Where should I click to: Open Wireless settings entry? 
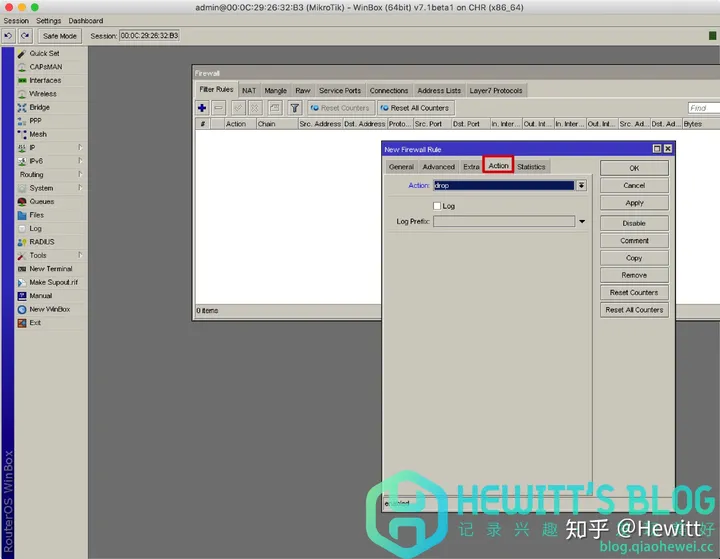click(43, 94)
